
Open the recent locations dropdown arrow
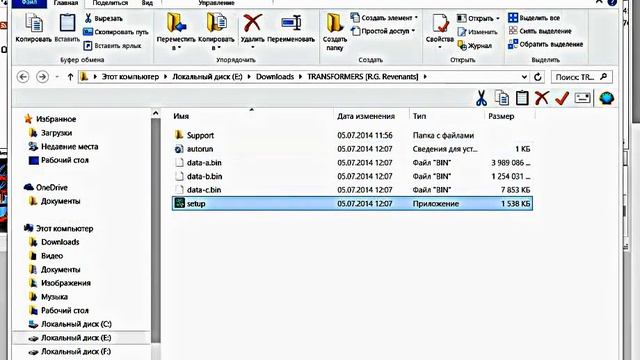57,77
